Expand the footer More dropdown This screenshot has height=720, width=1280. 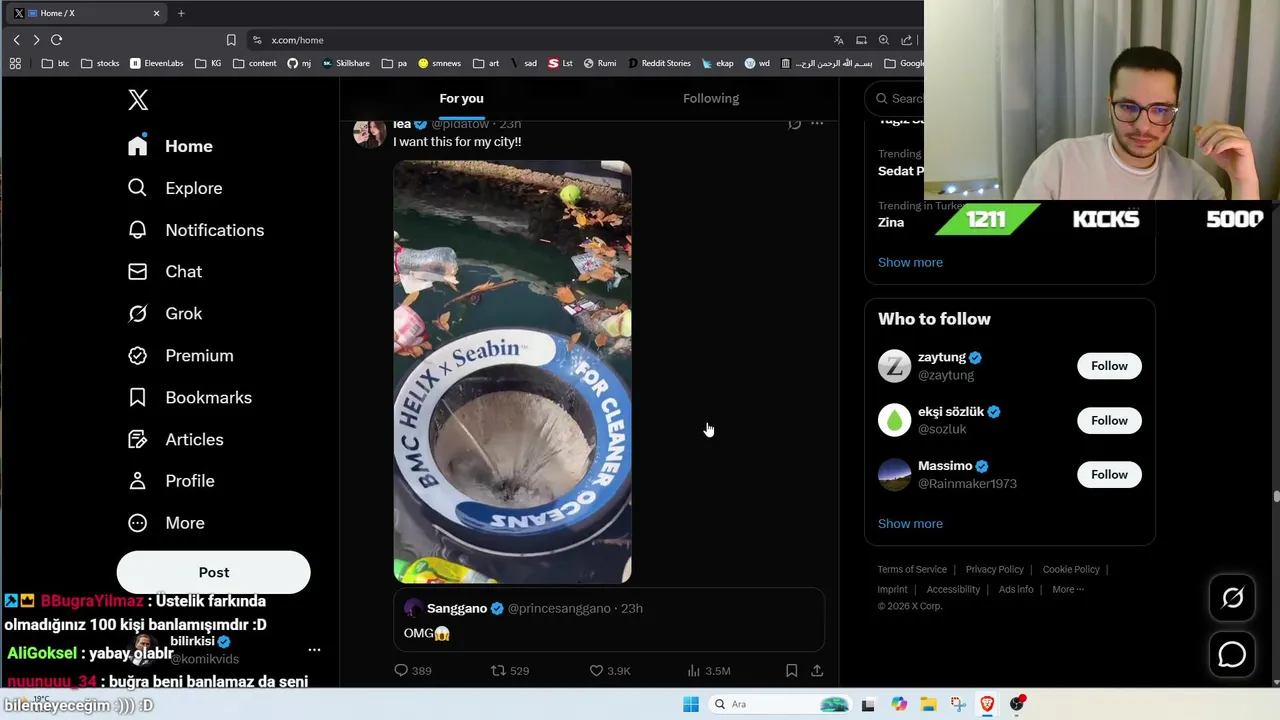[1068, 589]
